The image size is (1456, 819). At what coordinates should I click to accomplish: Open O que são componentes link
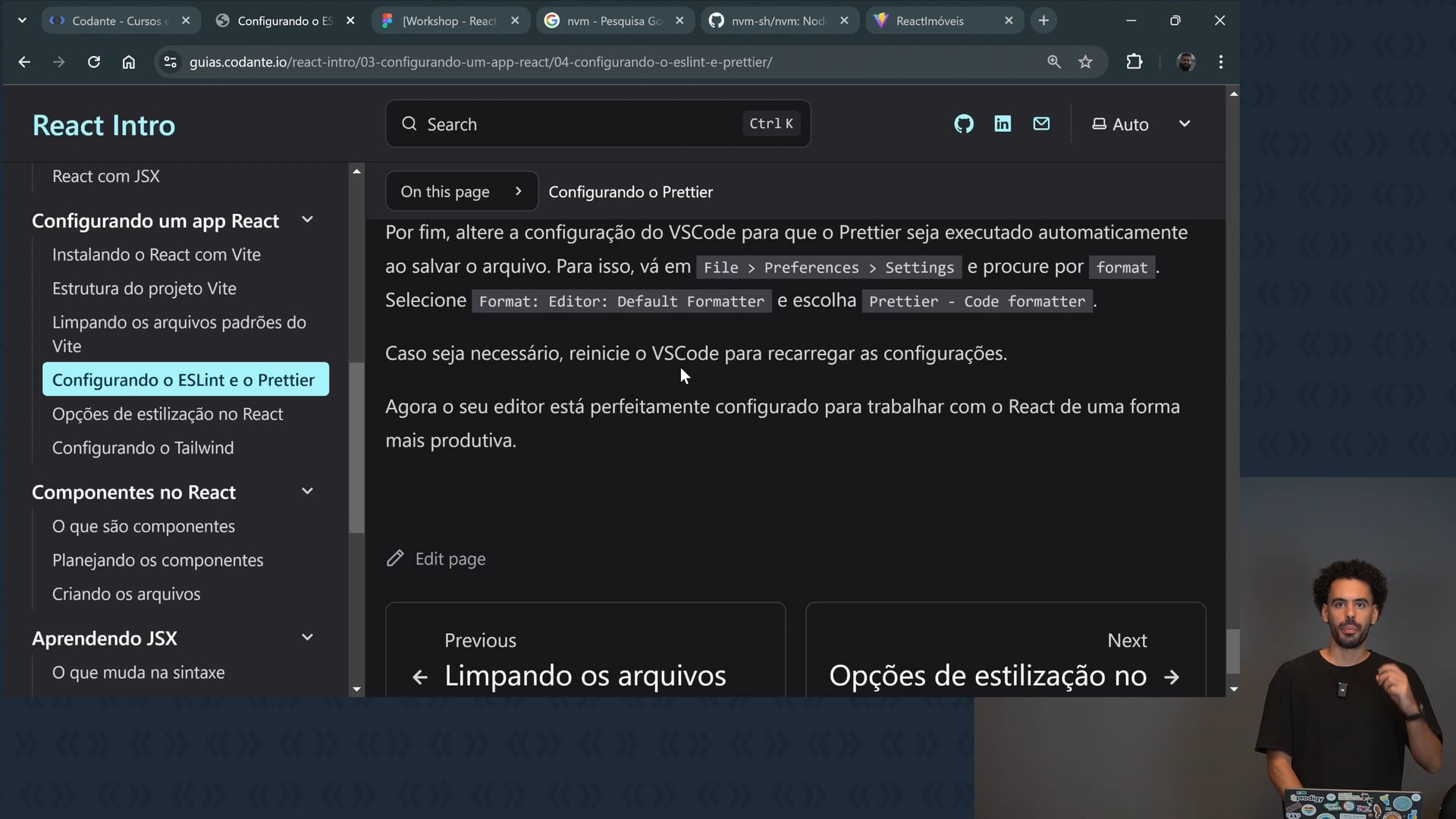tap(143, 526)
